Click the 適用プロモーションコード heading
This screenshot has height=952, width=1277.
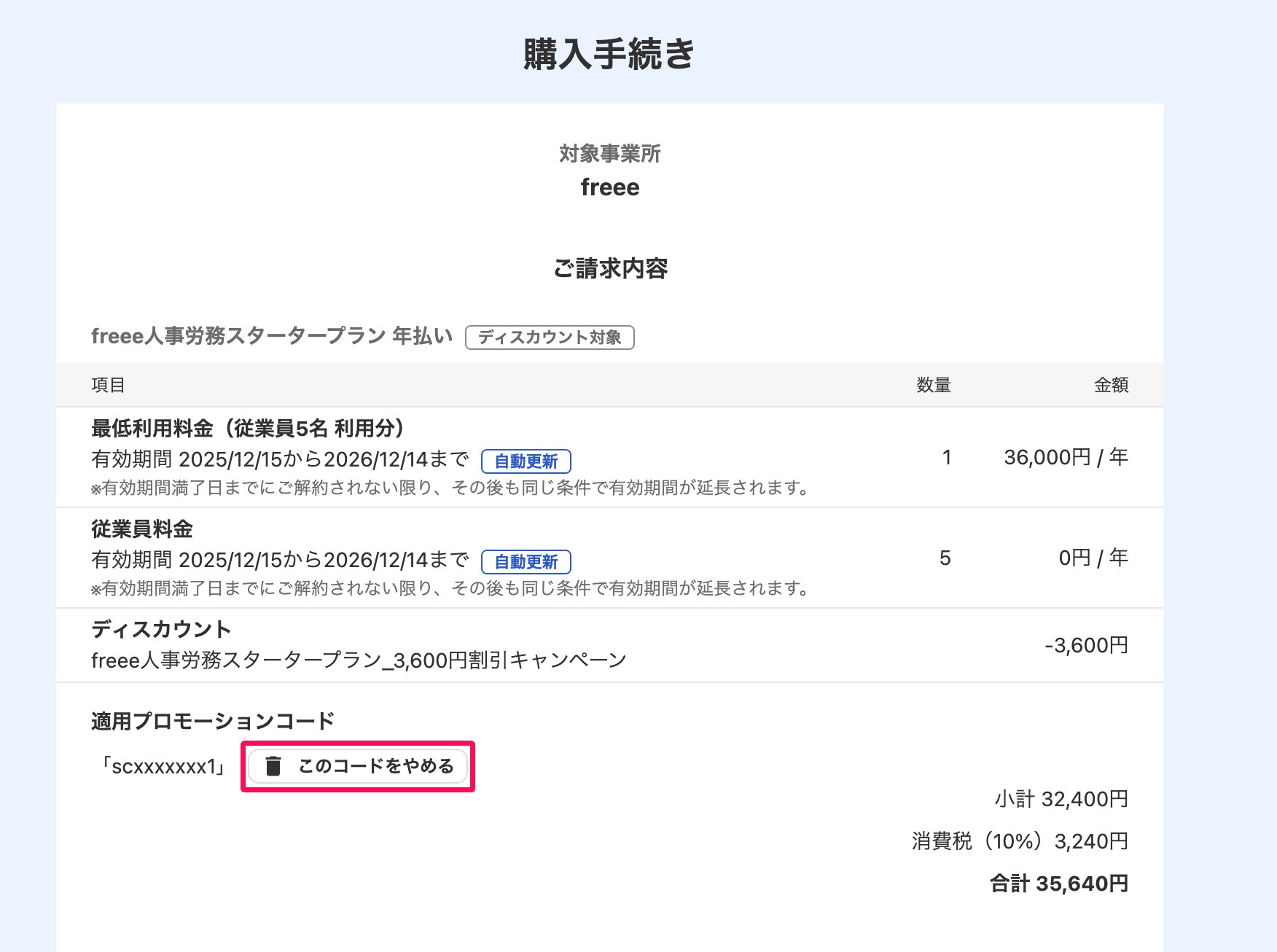[213, 721]
